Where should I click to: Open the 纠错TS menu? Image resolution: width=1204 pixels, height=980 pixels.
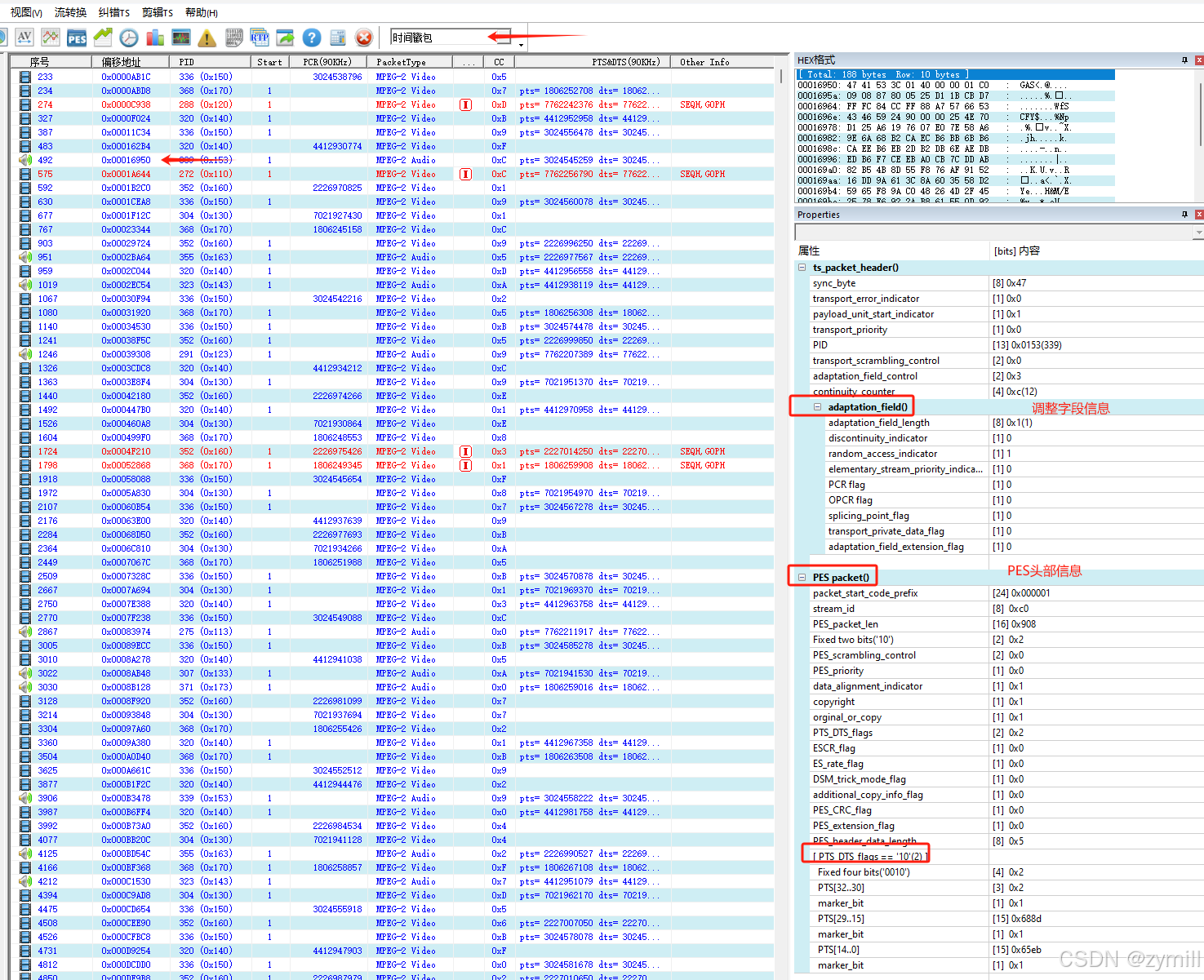tap(114, 12)
